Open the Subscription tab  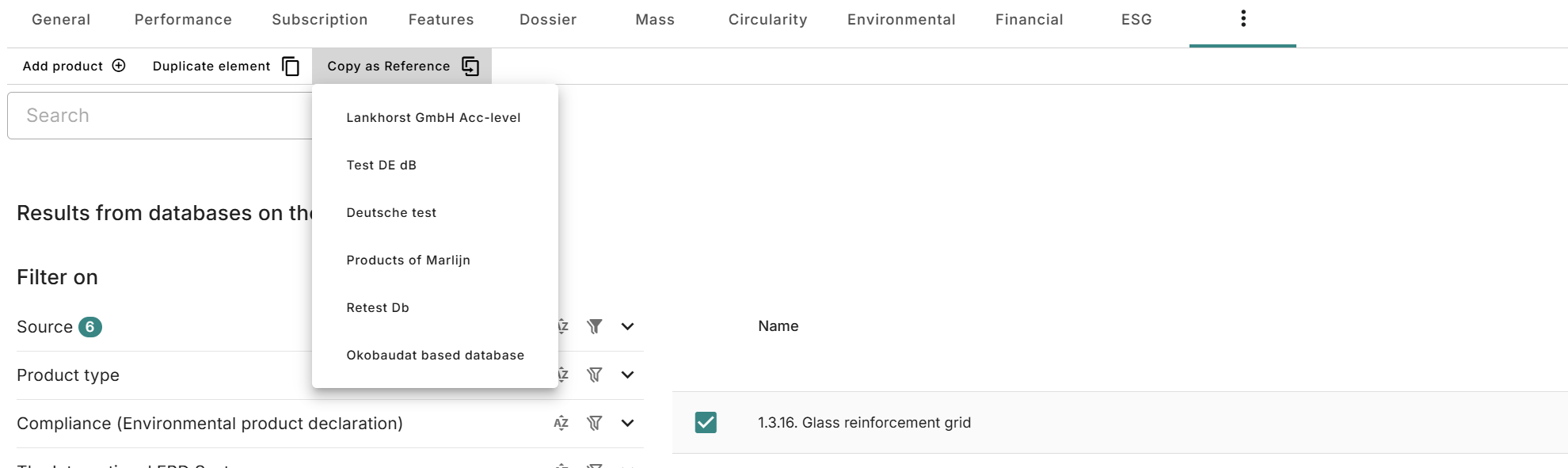coord(320,20)
